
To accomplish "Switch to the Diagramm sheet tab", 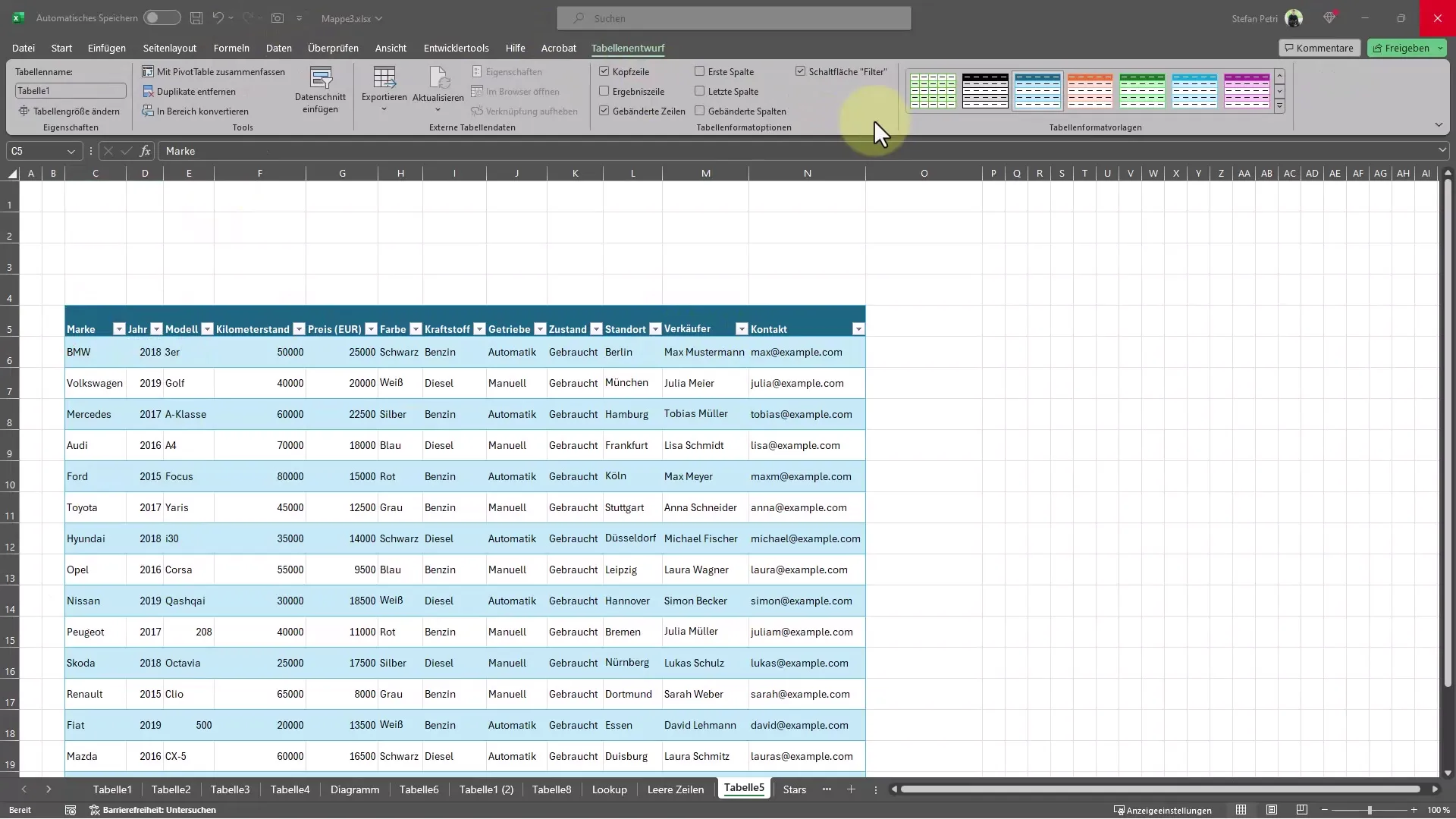I will click(x=355, y=790).
